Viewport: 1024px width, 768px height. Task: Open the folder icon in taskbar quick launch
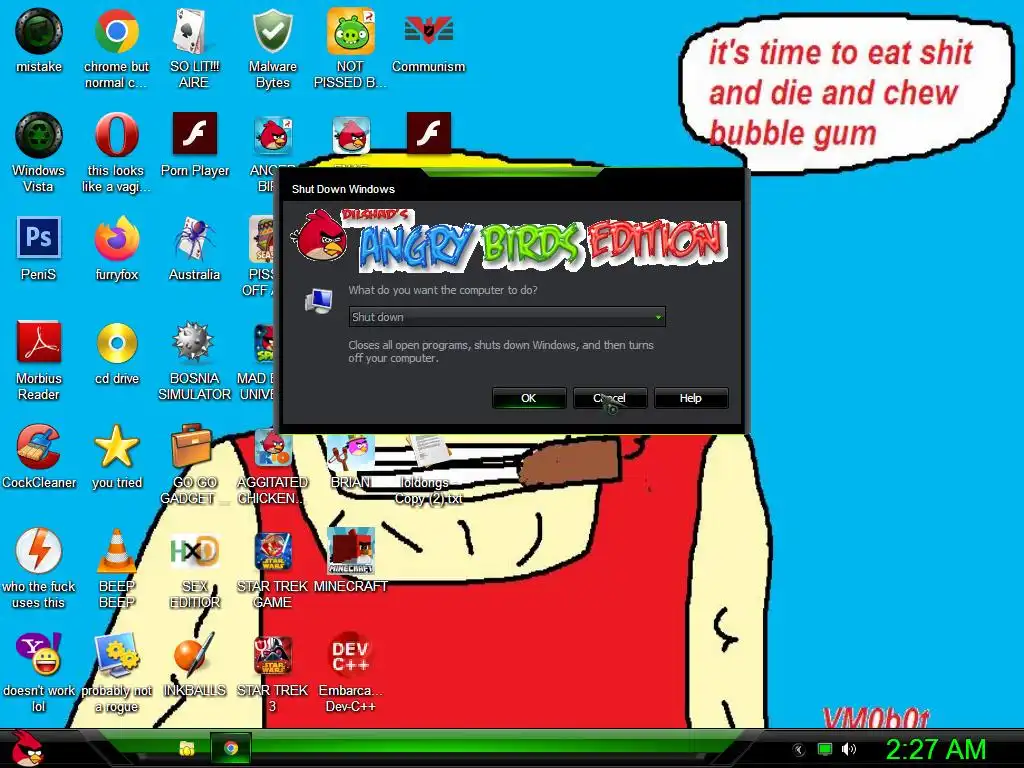[x=187, y=748]
